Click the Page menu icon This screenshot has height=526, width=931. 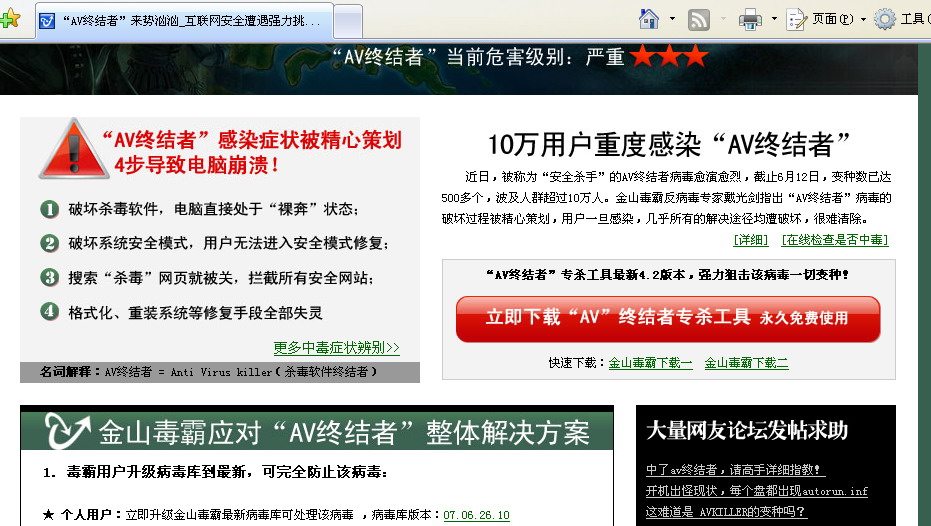[797, 18]
